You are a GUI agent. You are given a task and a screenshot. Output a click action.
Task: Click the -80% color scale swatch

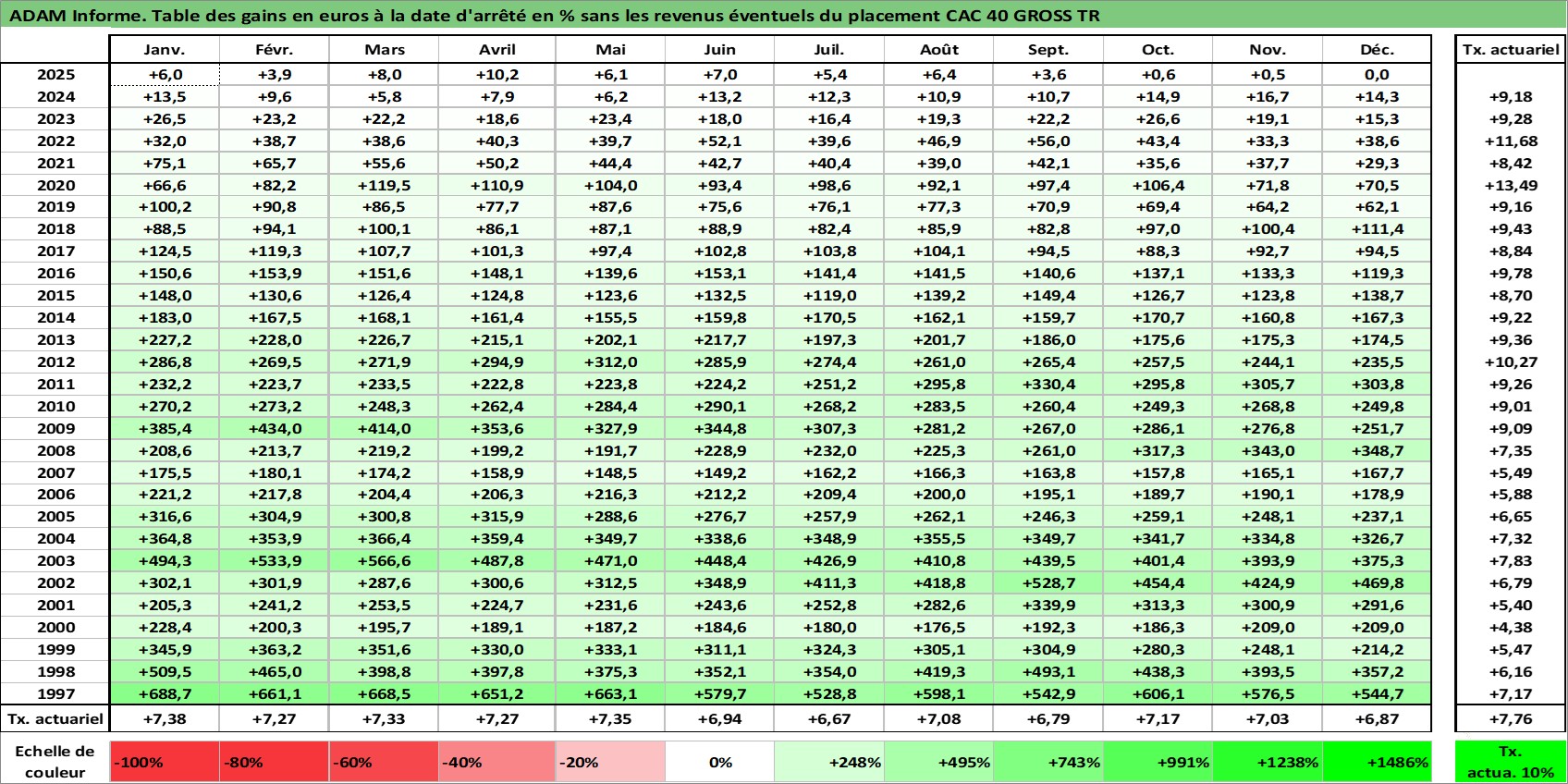pyautogui.click(x=275, y=762)
